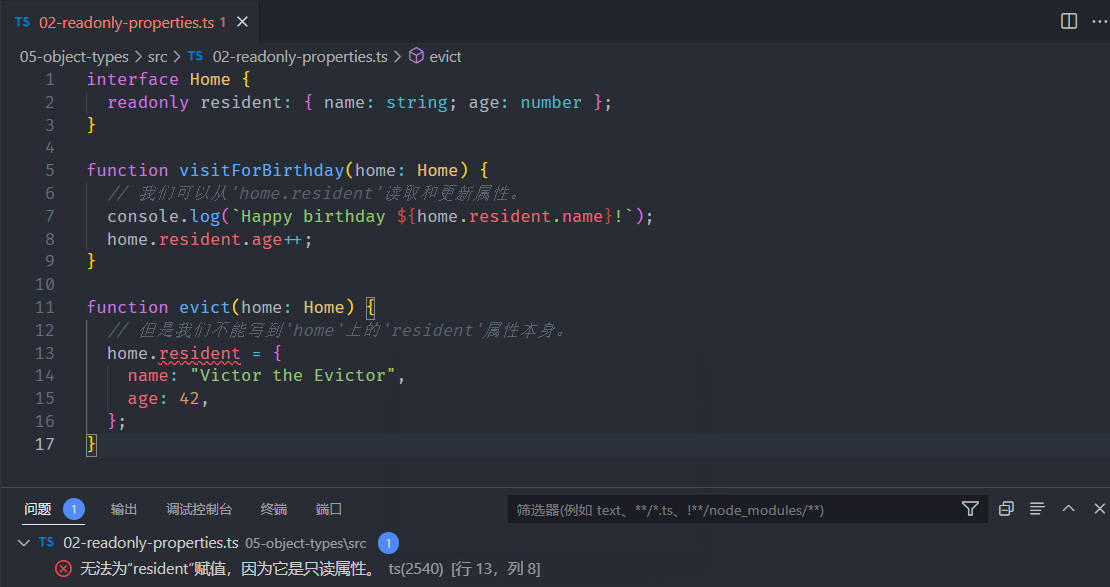The width and height of the screenshot is (1110, 587).
Task: Click the evict symbol cube icon in breadcrumb
Action: 416,56
